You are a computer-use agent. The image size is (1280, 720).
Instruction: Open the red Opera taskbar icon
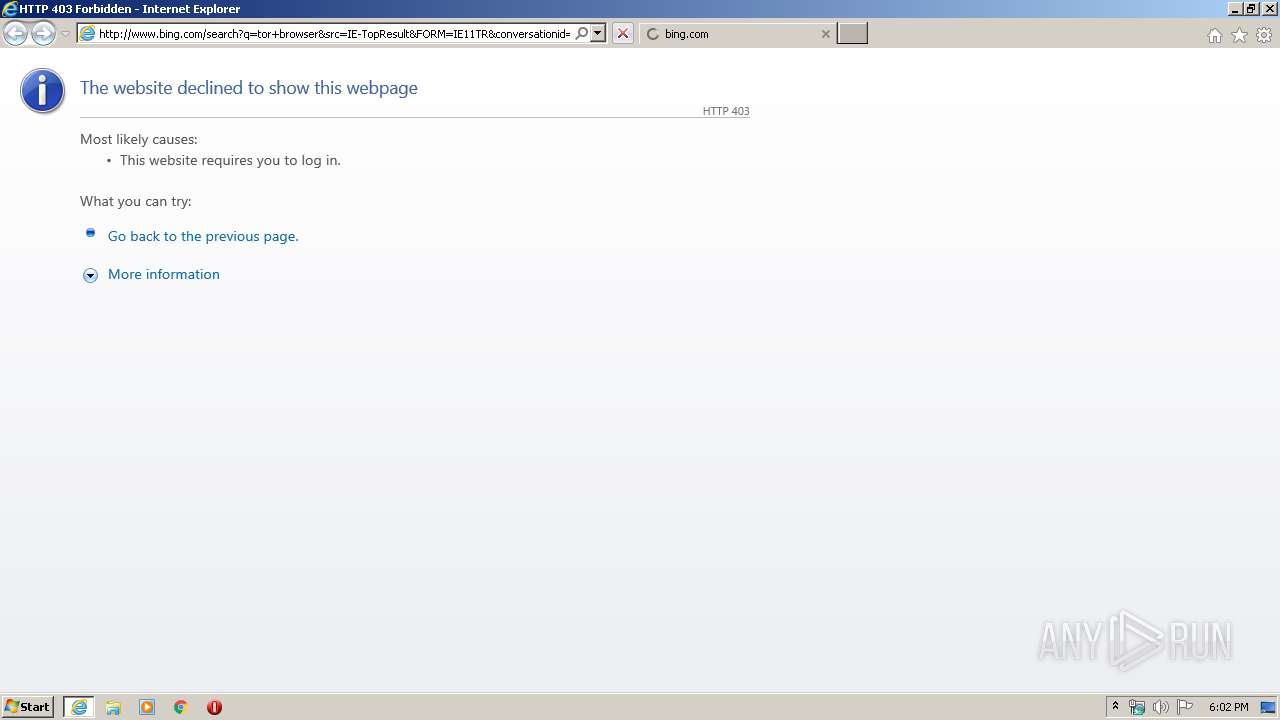[214, 707]
